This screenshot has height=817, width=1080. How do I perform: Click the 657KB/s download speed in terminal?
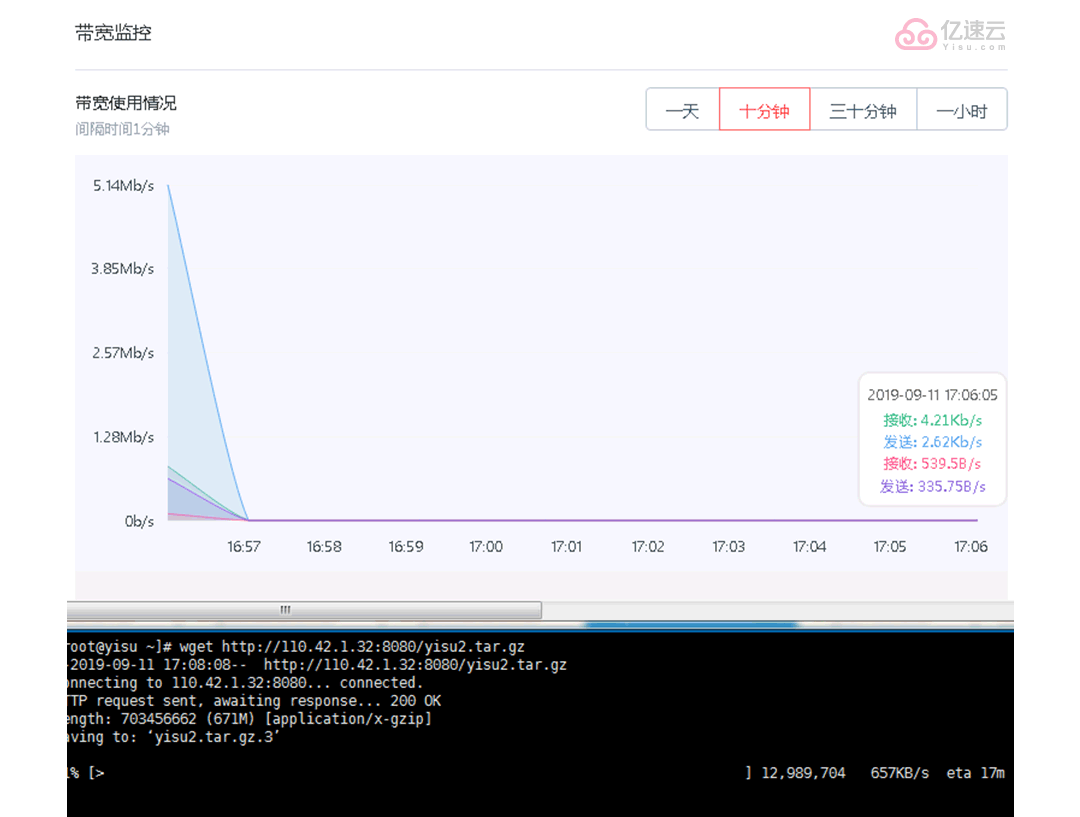coord(900,773)
